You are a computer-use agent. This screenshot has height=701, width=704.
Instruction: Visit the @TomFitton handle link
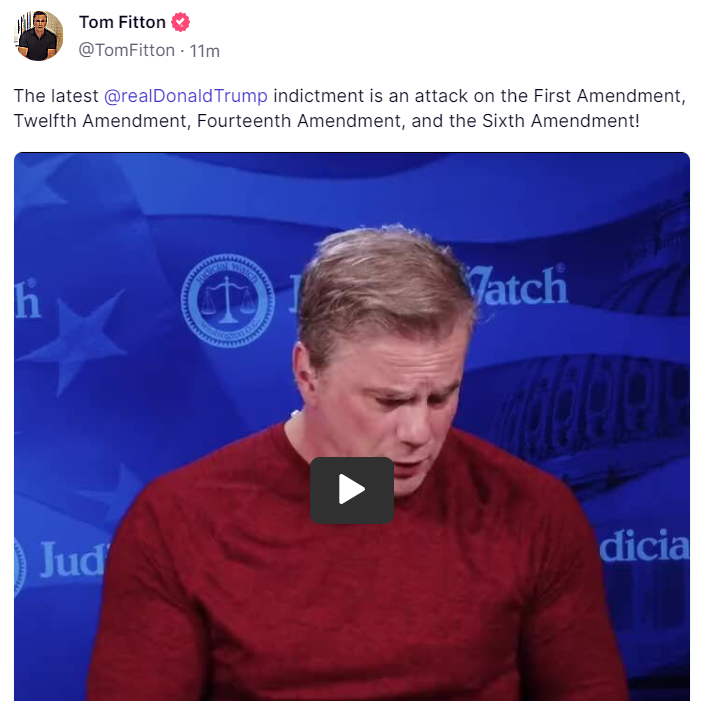[127, 50]
